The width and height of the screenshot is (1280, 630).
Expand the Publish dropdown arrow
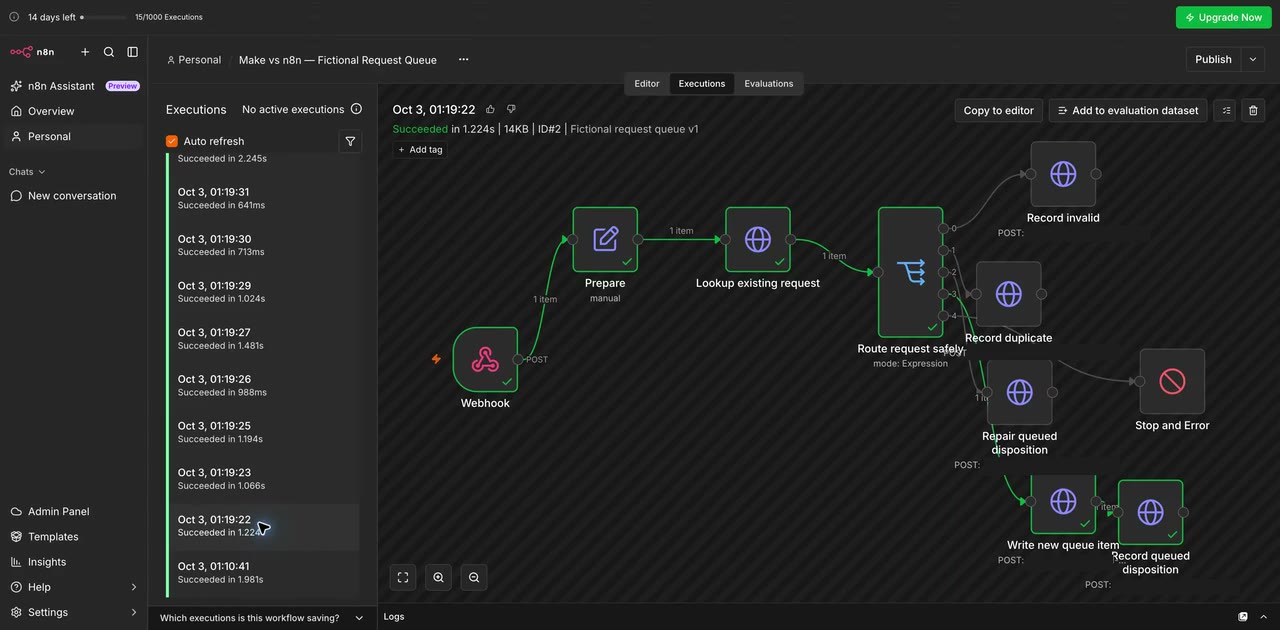pyautogui.click(x=1253, y=59)
